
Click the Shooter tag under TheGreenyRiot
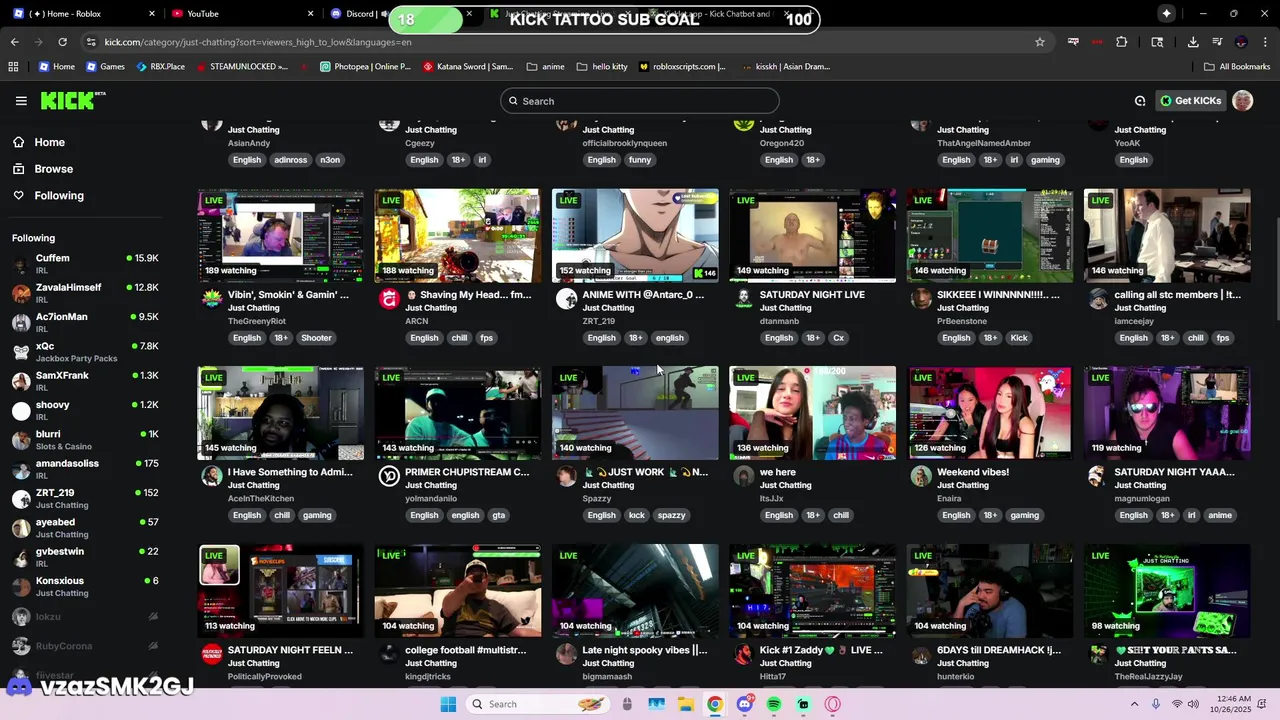[x=316, y=338]
